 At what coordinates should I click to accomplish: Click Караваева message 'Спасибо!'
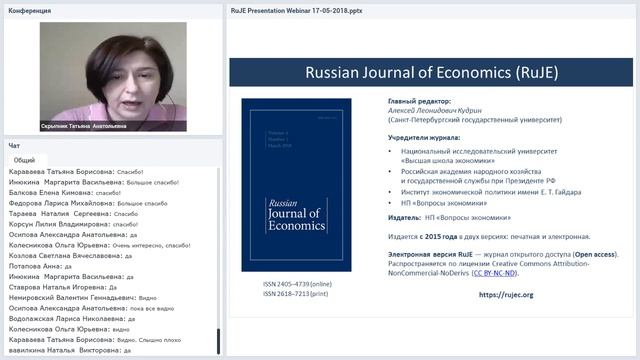(76, 172)
